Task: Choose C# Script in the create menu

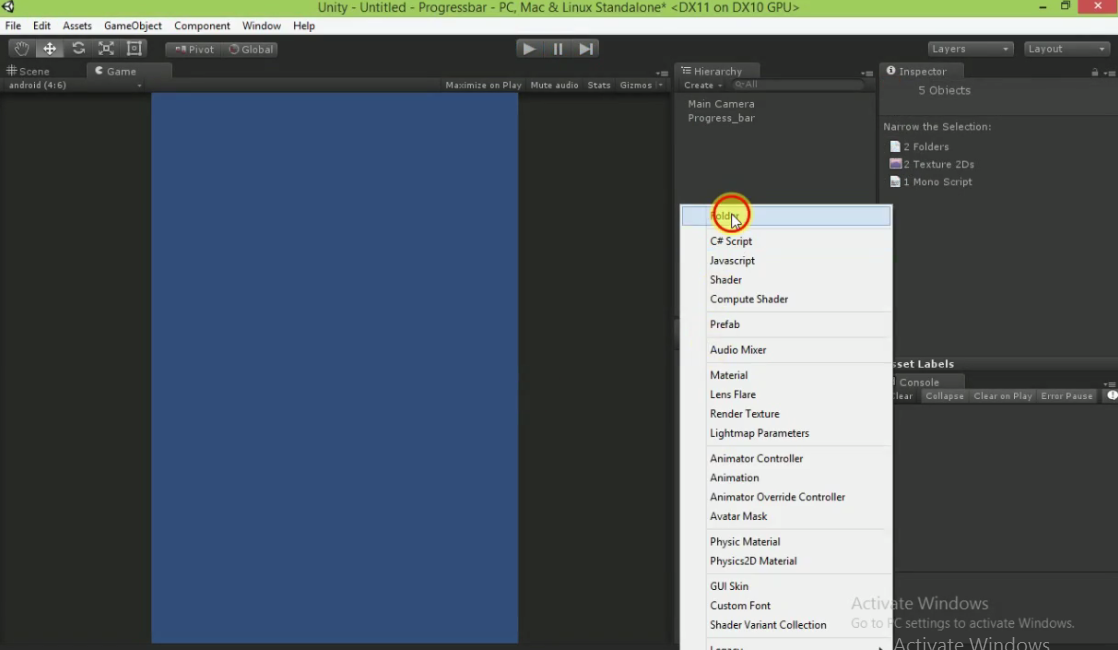Action: [x=786, y=242]
